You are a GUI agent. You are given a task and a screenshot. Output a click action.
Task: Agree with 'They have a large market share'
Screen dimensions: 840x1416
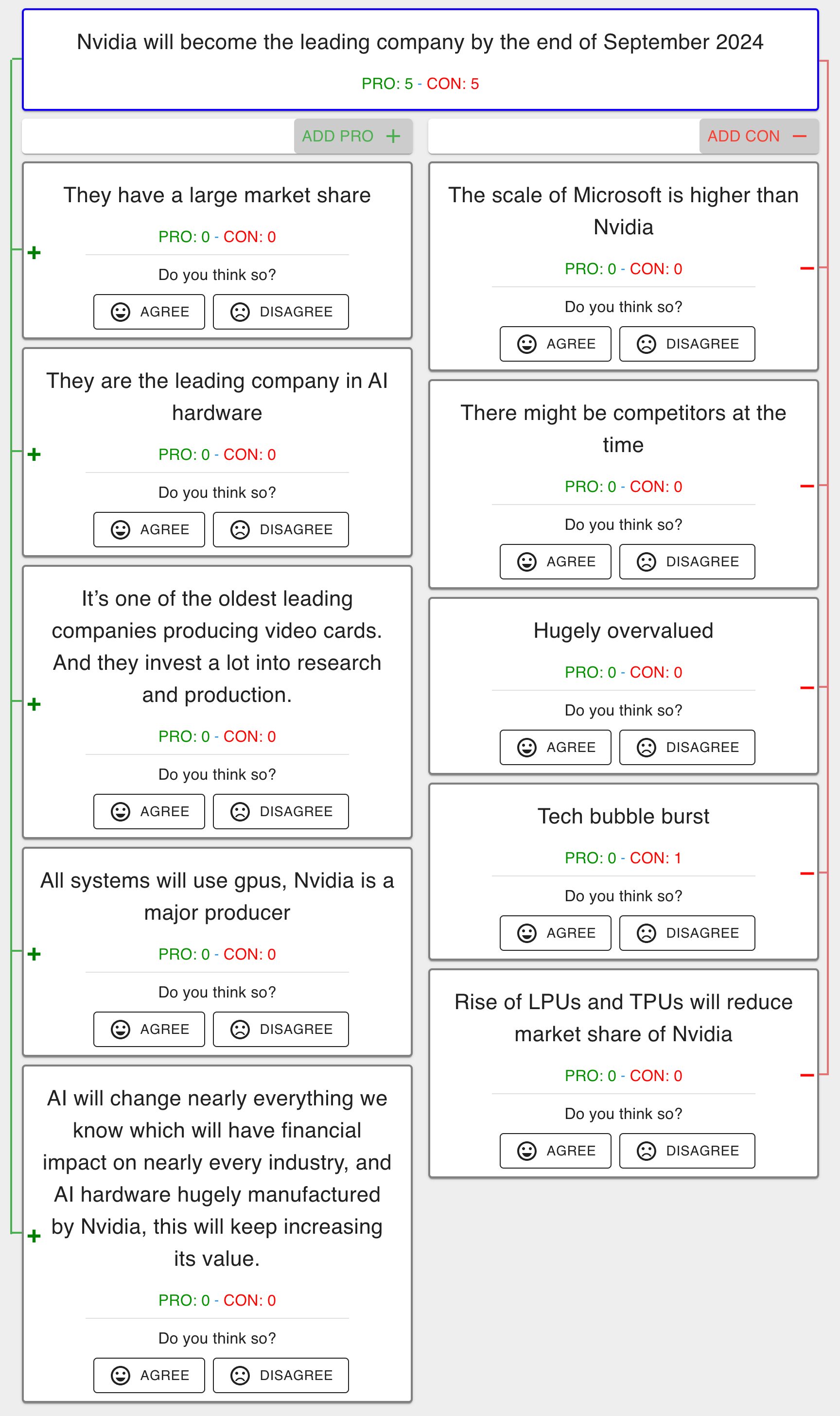(149, 312)
